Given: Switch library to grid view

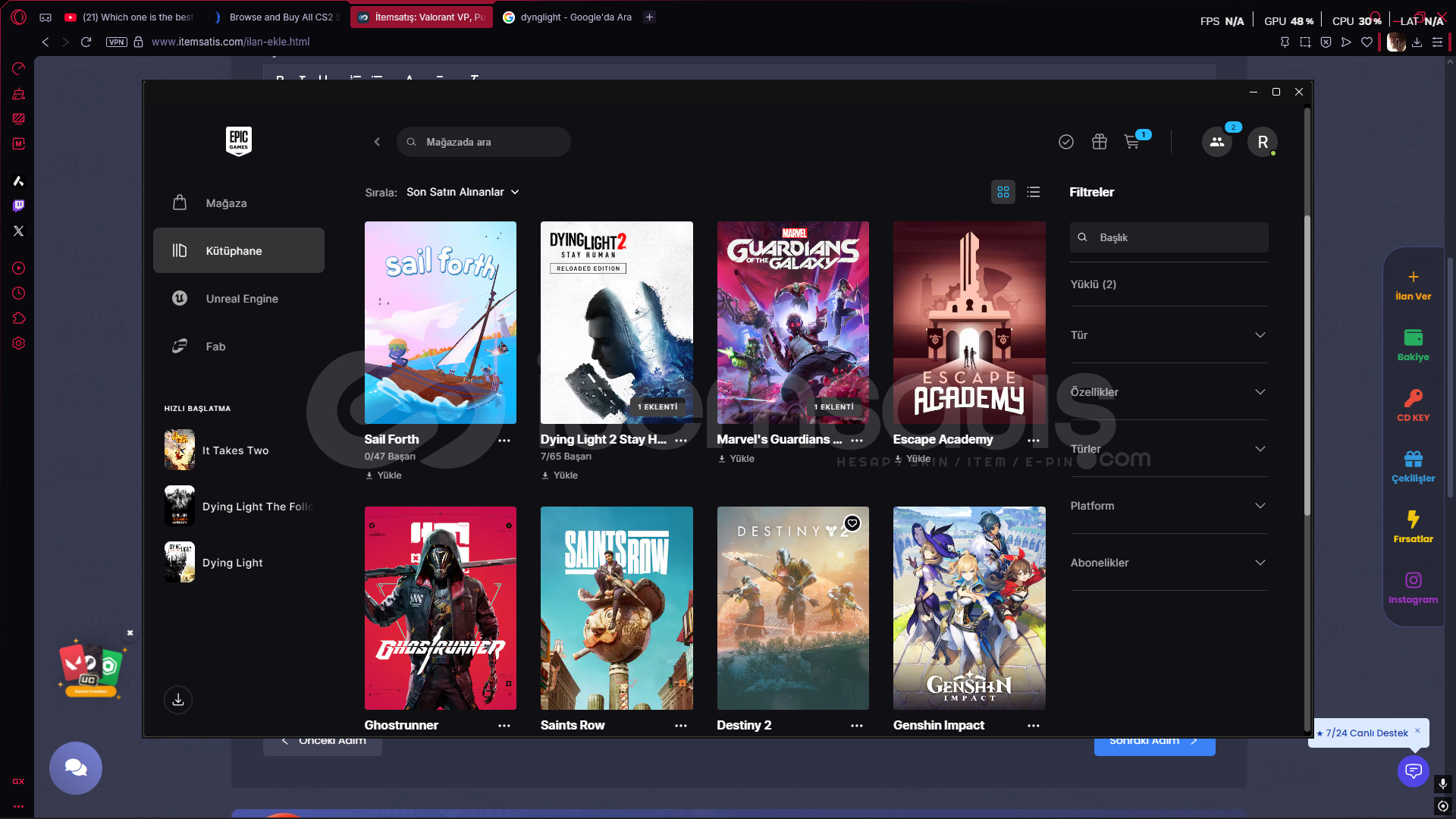Looking at the screenshot, I should (1003, 192).
